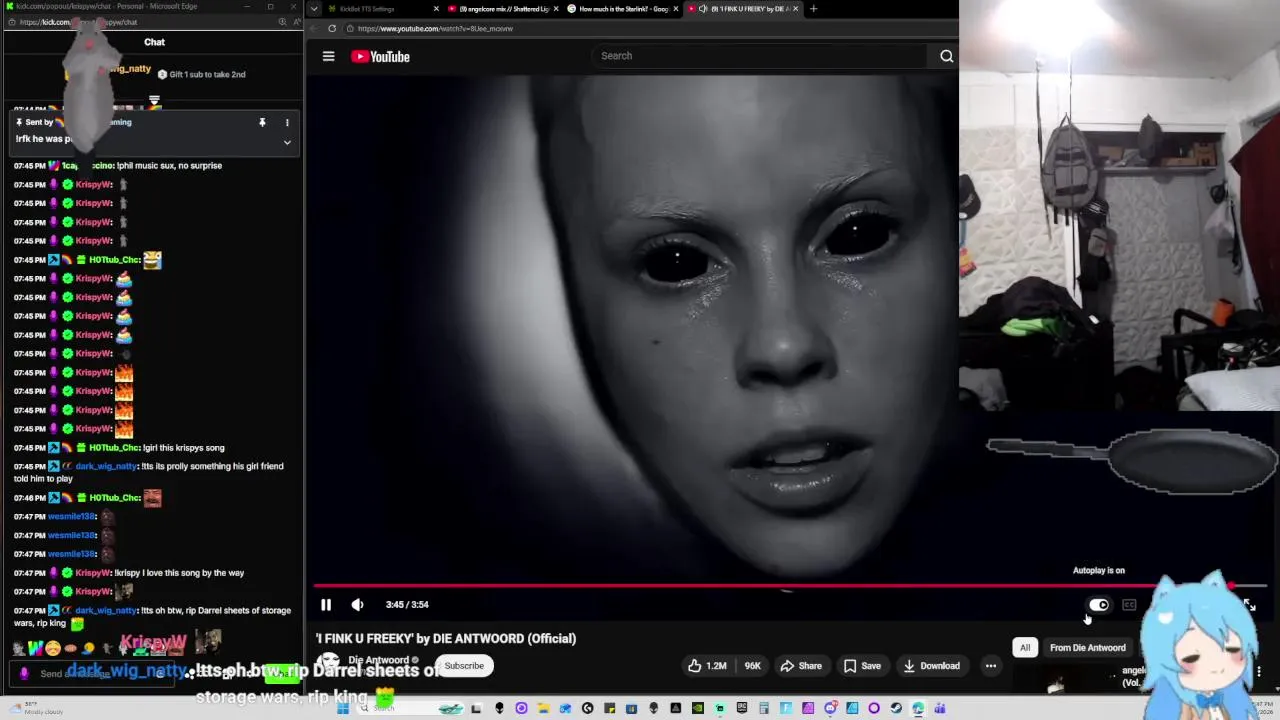This screenshot has height=720, width=1280.
Task: Open dark_wig_natty's Darrel sheets message username
Action: pyautogui.click(x=106, y=611)
